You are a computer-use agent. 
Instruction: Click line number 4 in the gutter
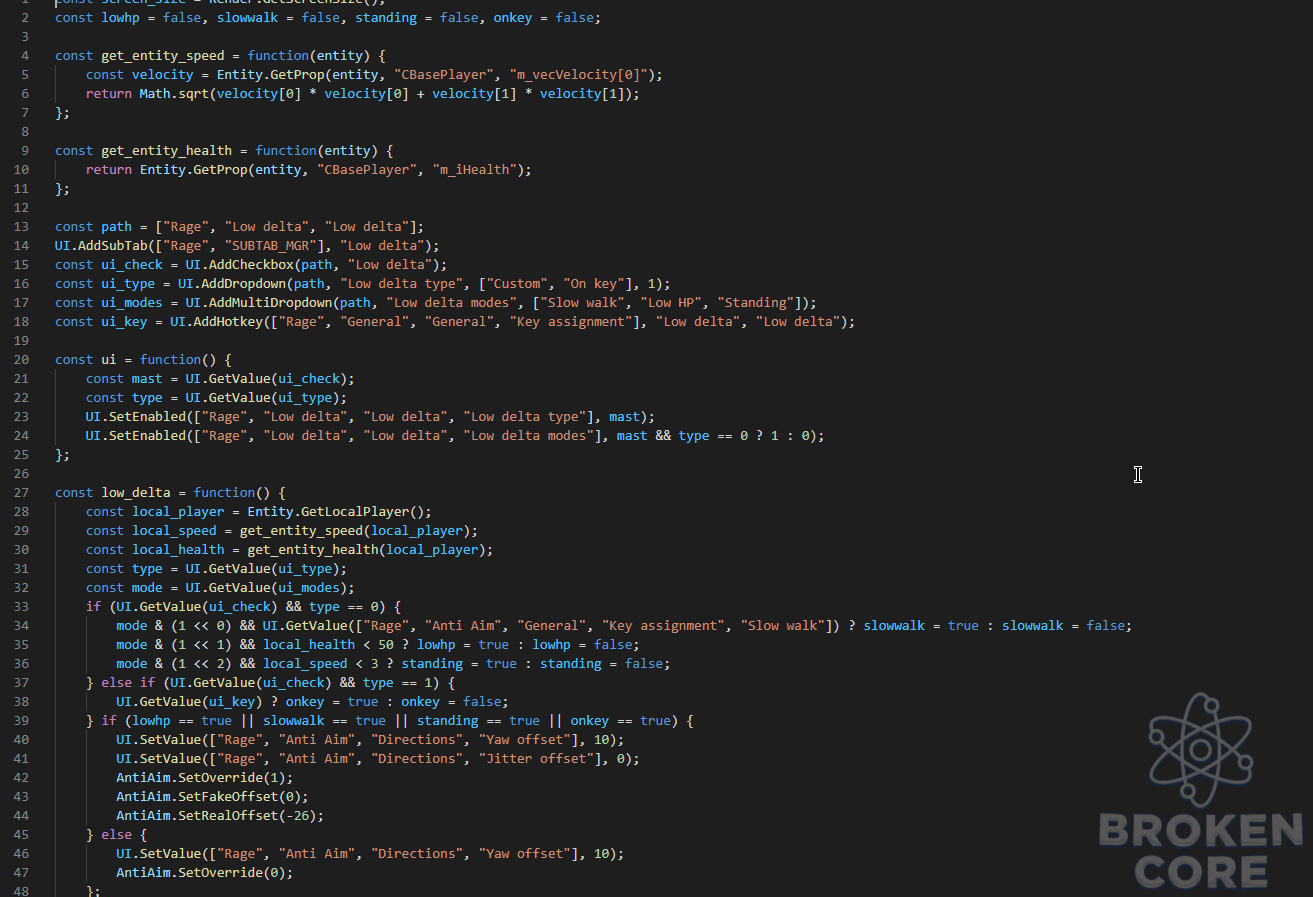click(x=25, y=56)
